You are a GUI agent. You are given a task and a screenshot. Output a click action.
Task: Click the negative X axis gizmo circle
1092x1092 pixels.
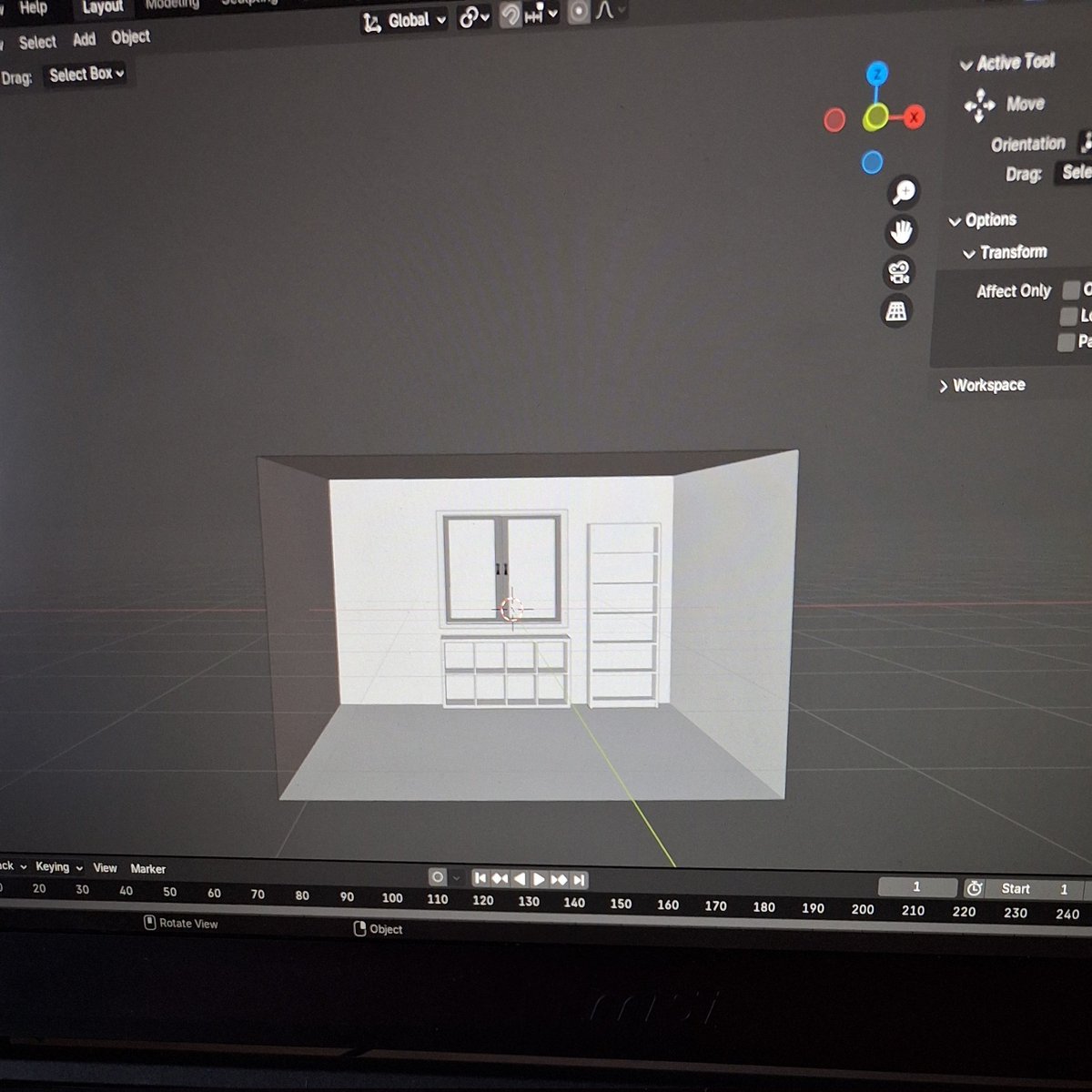click(x=834, y=120)
